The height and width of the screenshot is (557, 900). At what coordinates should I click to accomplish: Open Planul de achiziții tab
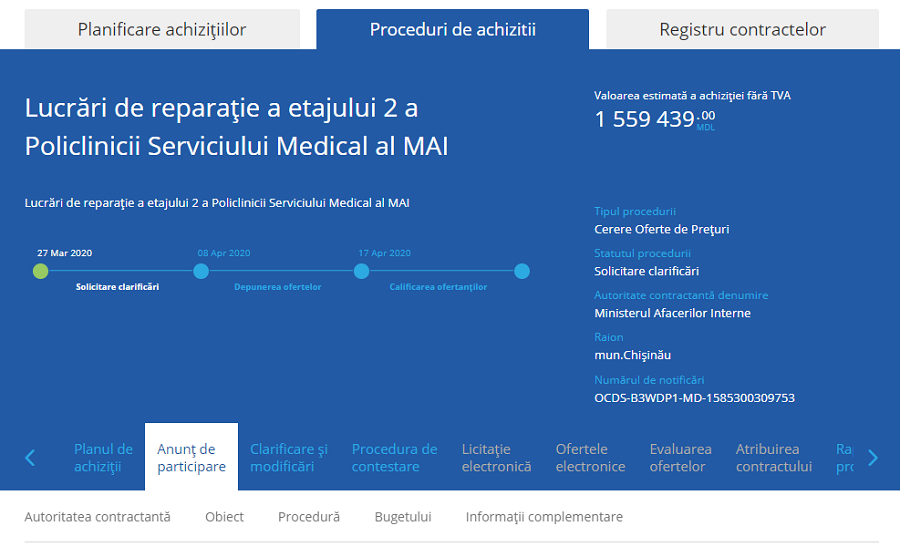pyautogui.click(x=103, y=458)
